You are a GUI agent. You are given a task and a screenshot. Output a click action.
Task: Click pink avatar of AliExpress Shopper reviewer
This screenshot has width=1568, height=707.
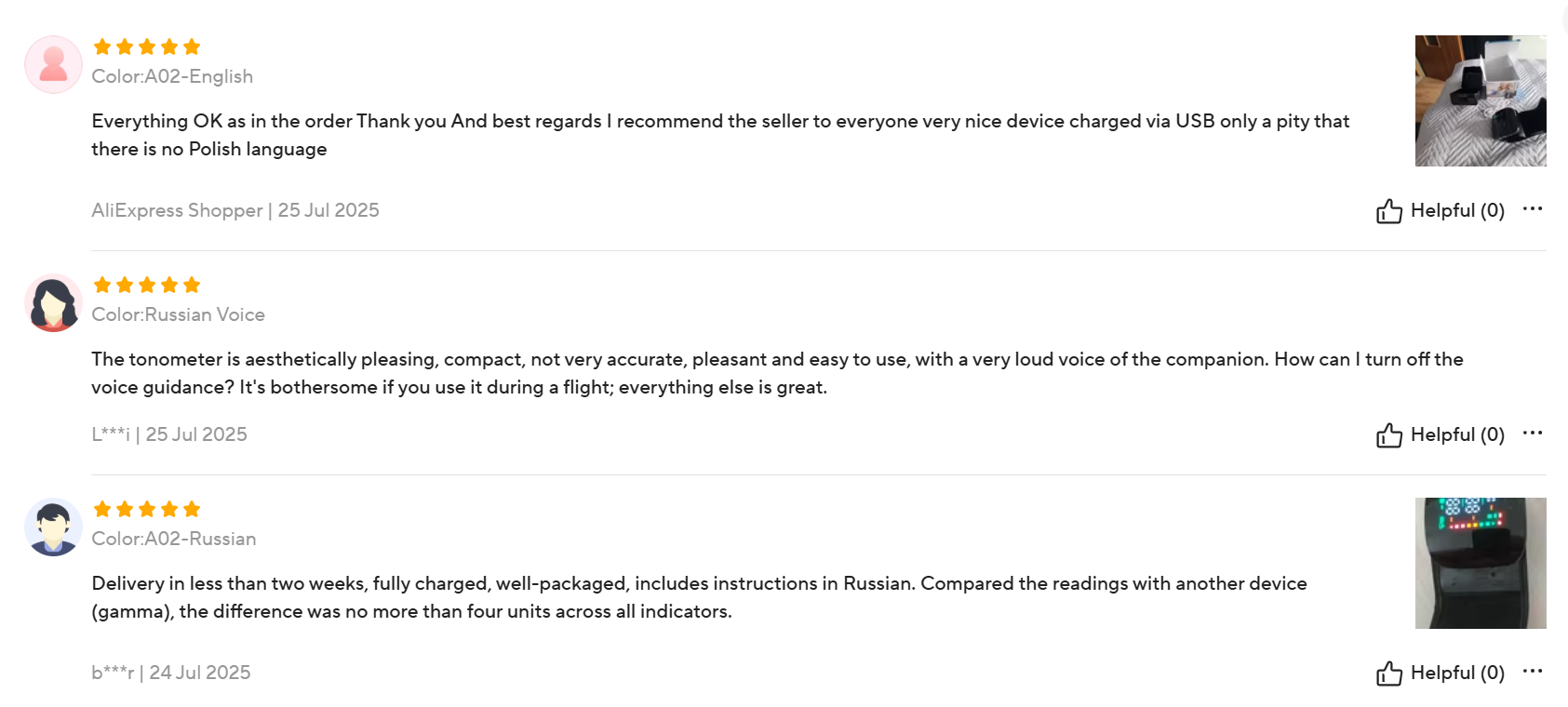pos(53,64)
